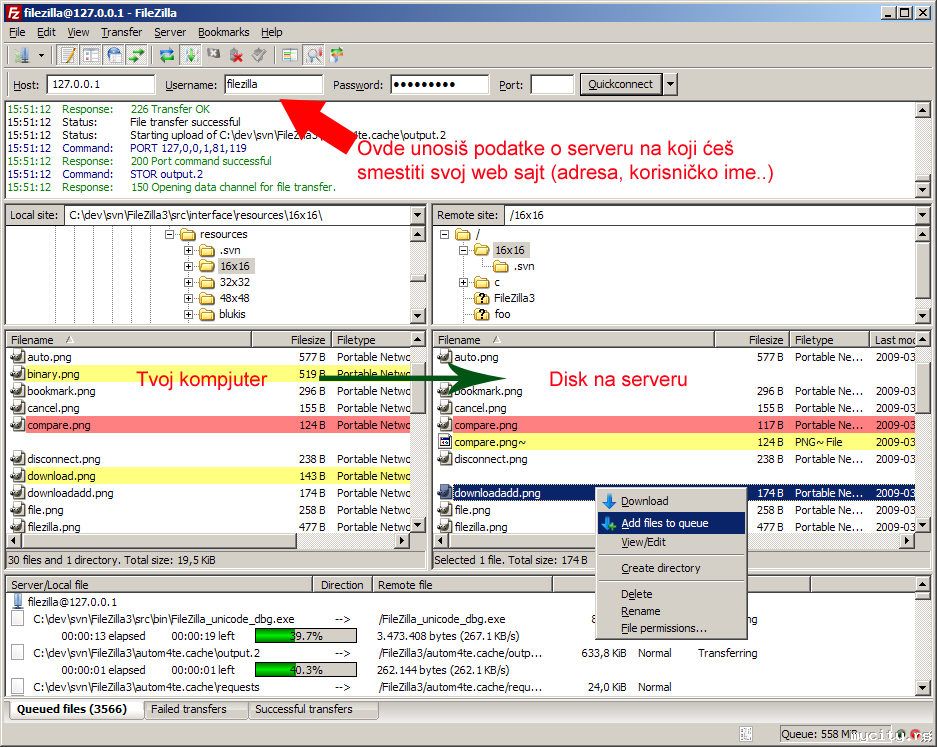Screen dimensions: 937x747
Task: Click the Username input field
Action: [273, 84]
